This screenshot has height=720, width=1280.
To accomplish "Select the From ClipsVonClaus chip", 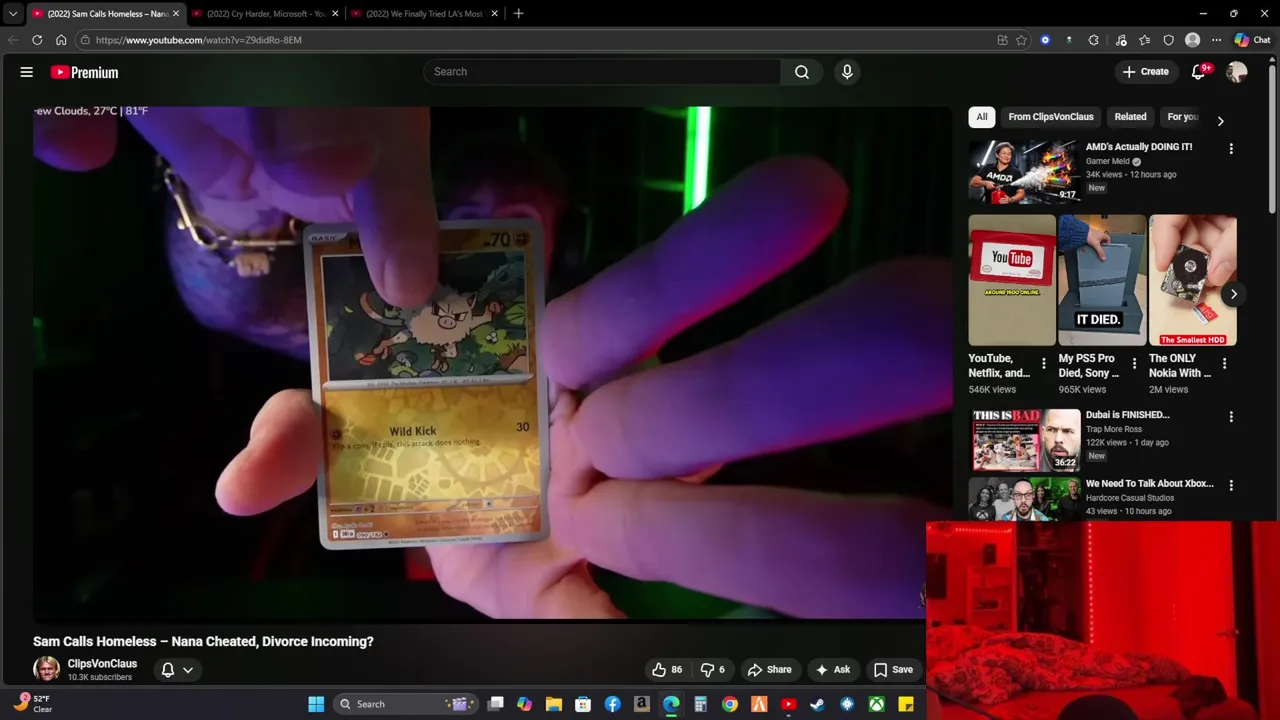I will (x=1051, y=117).
